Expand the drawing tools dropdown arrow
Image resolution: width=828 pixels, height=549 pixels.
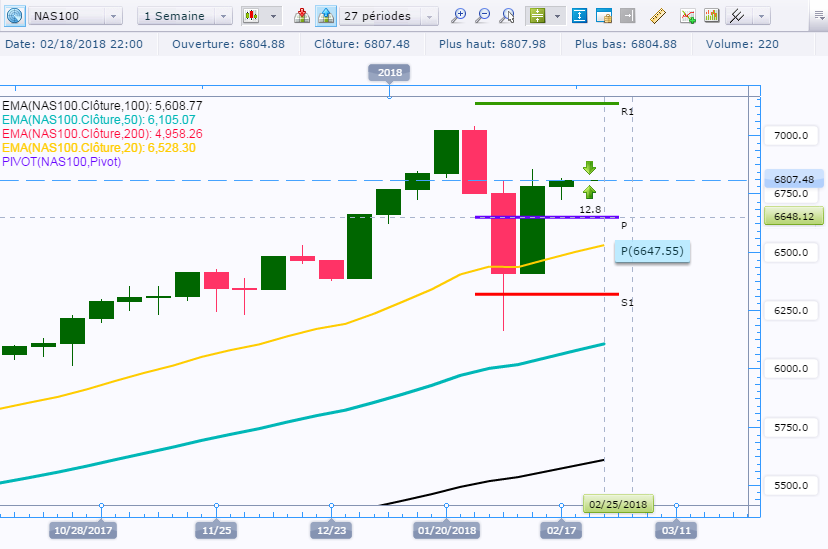[761, 16]
